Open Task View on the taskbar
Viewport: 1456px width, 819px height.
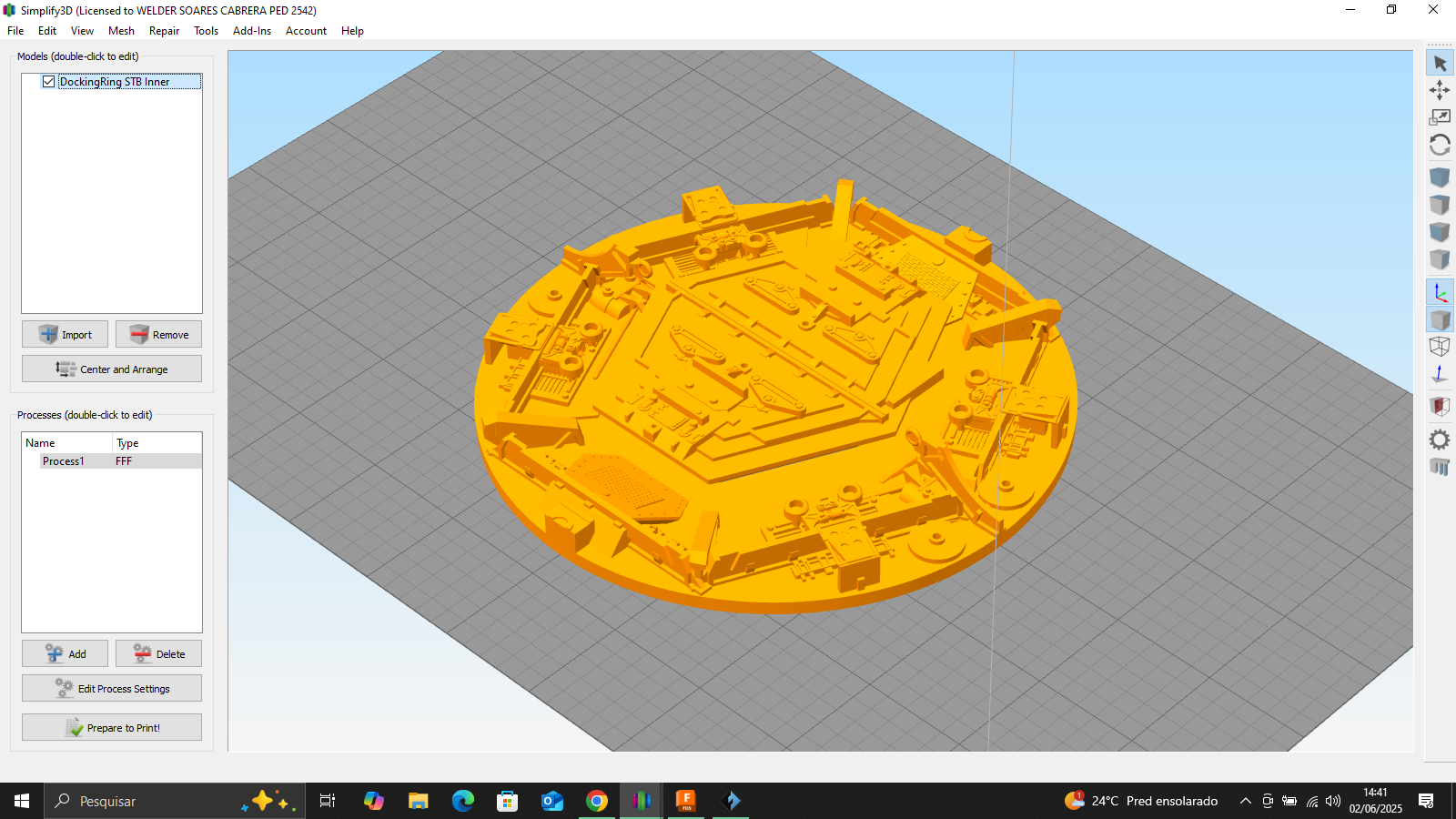328,801
